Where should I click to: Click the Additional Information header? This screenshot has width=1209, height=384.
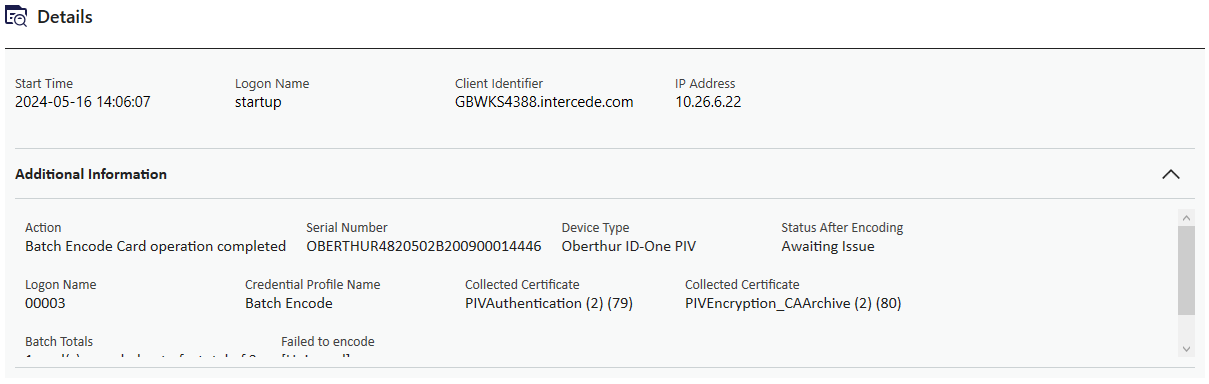click(x=91, y=174)
